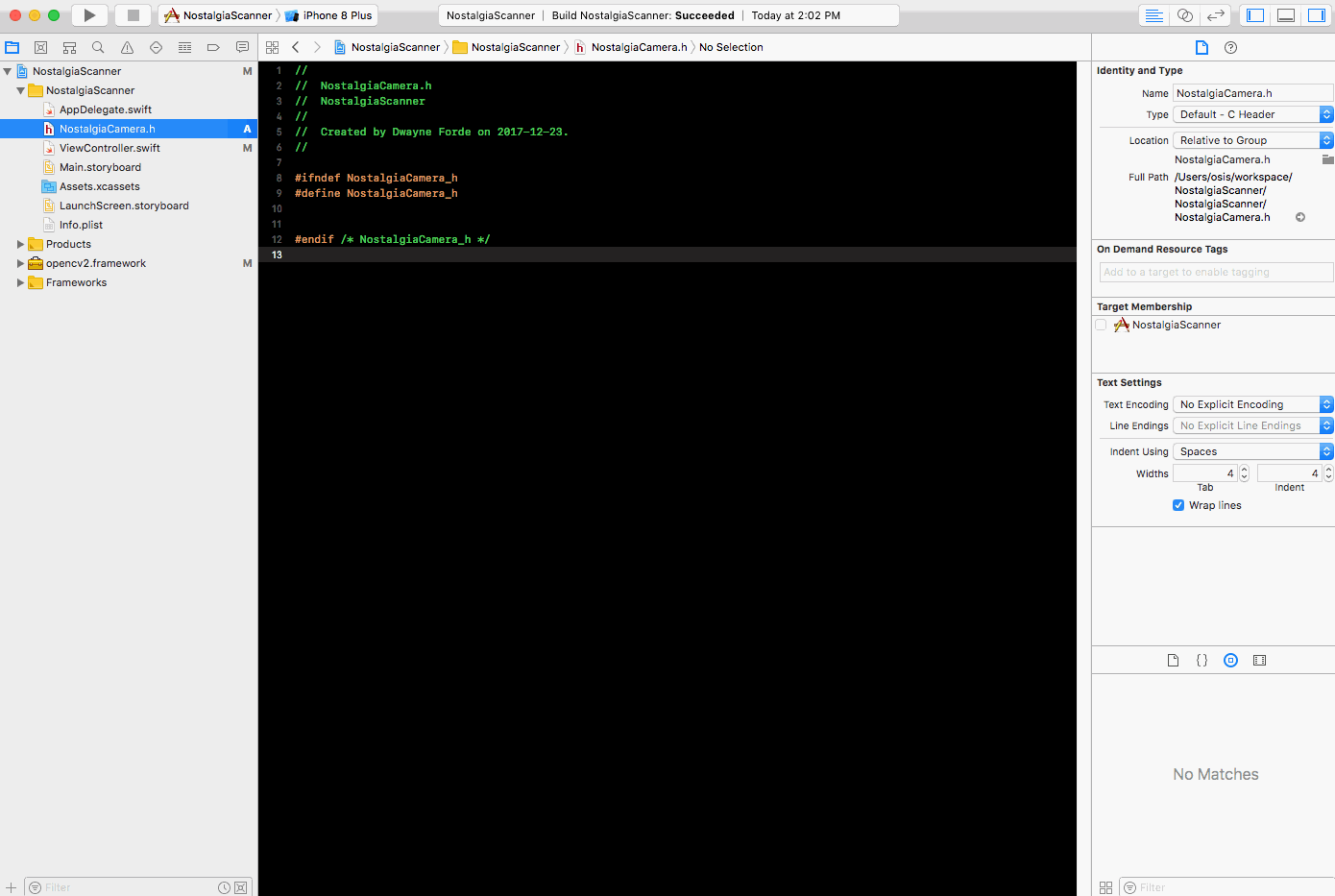
Task: Show the File inspector
Action: pyautogui.click(x=1201, y=47)
